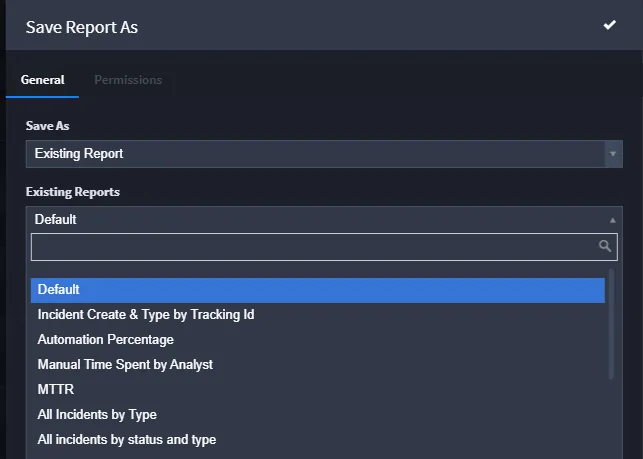Screen dimensions: 643x459
Task: Focus the report search input field
Action: (x=314, y=247)
